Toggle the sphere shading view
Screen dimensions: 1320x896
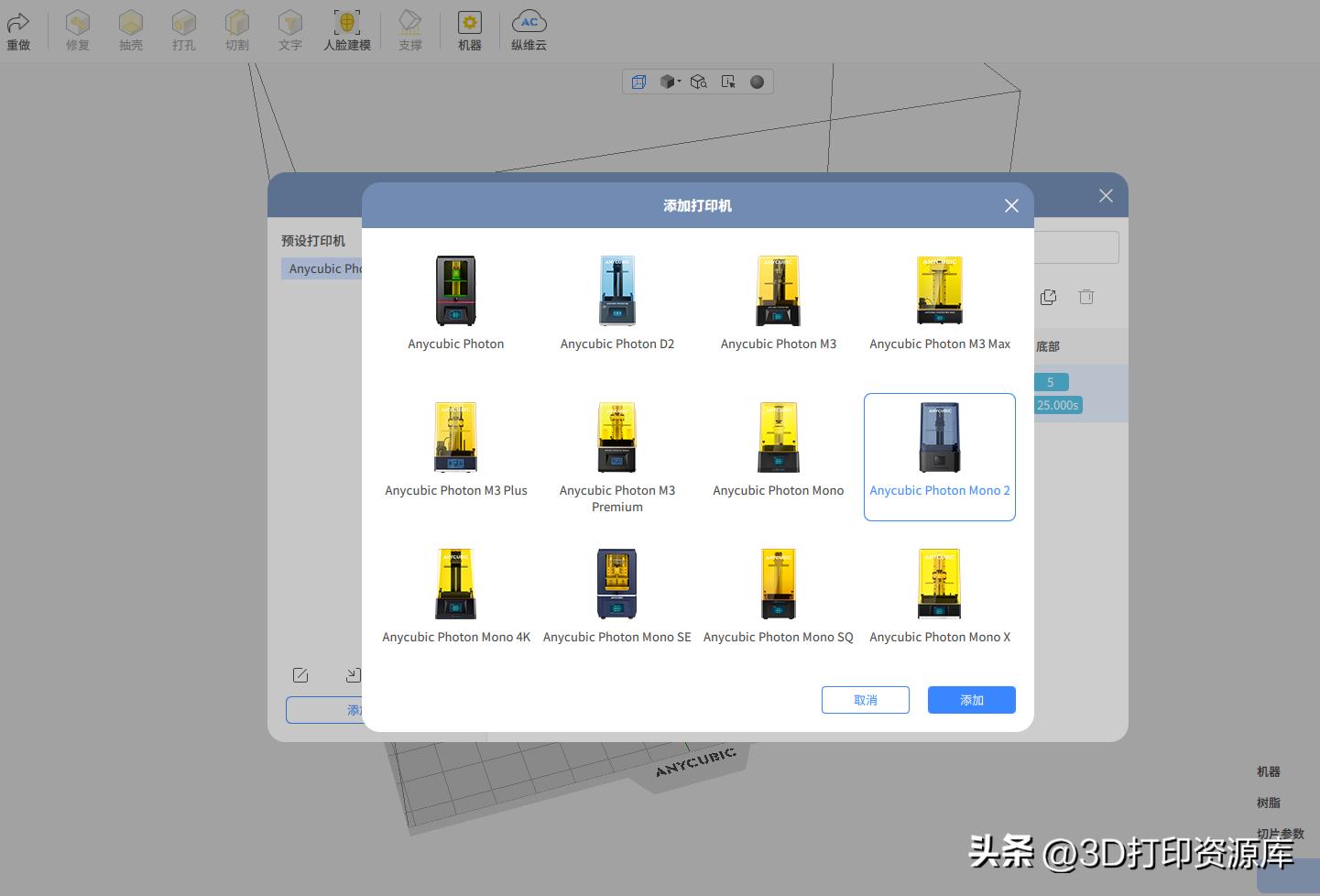pos(757,82)
